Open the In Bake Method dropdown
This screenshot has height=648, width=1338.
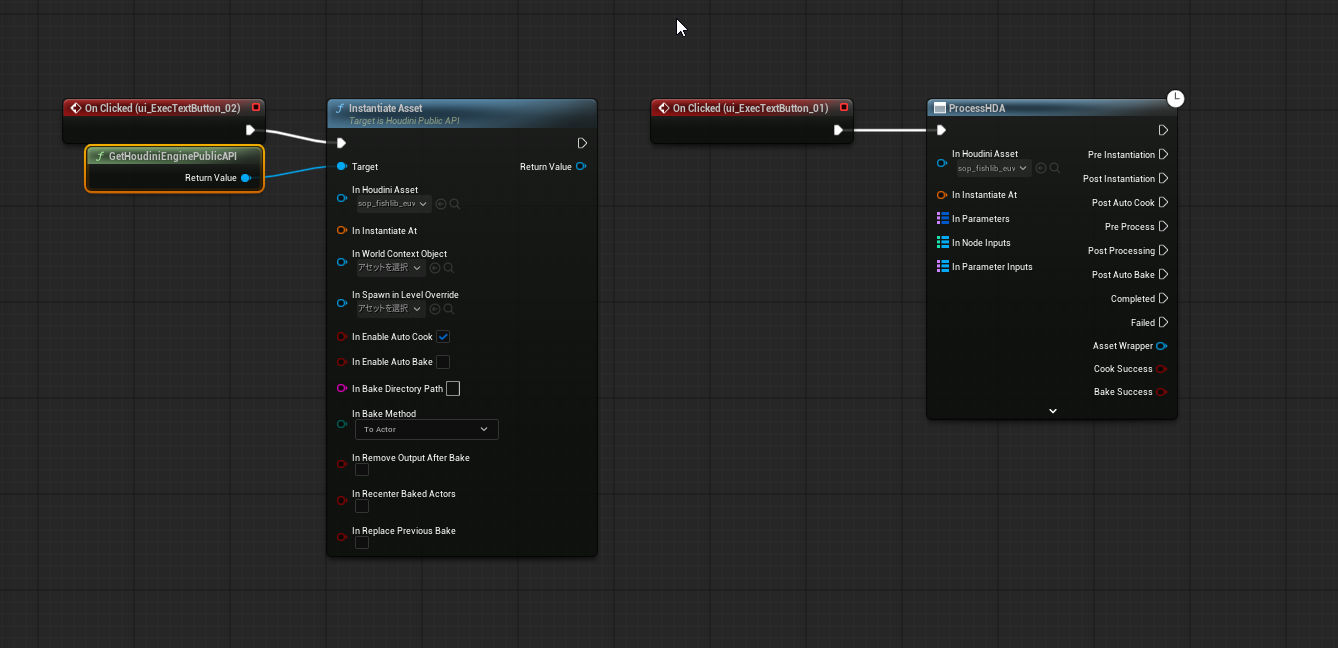pos(426,429)
